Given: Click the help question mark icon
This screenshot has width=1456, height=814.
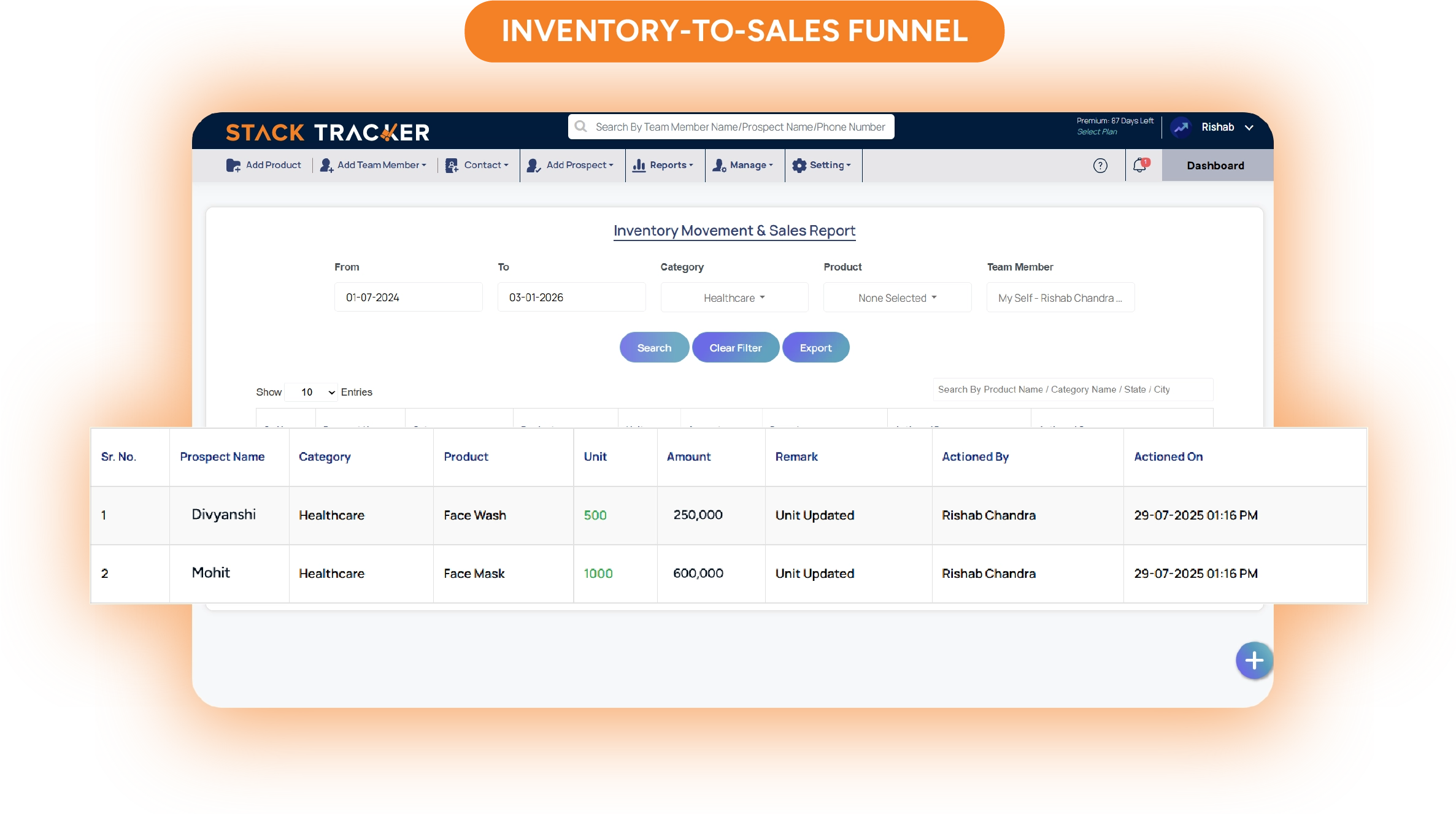Looking at the screenshot, I should pos(1100,166).
